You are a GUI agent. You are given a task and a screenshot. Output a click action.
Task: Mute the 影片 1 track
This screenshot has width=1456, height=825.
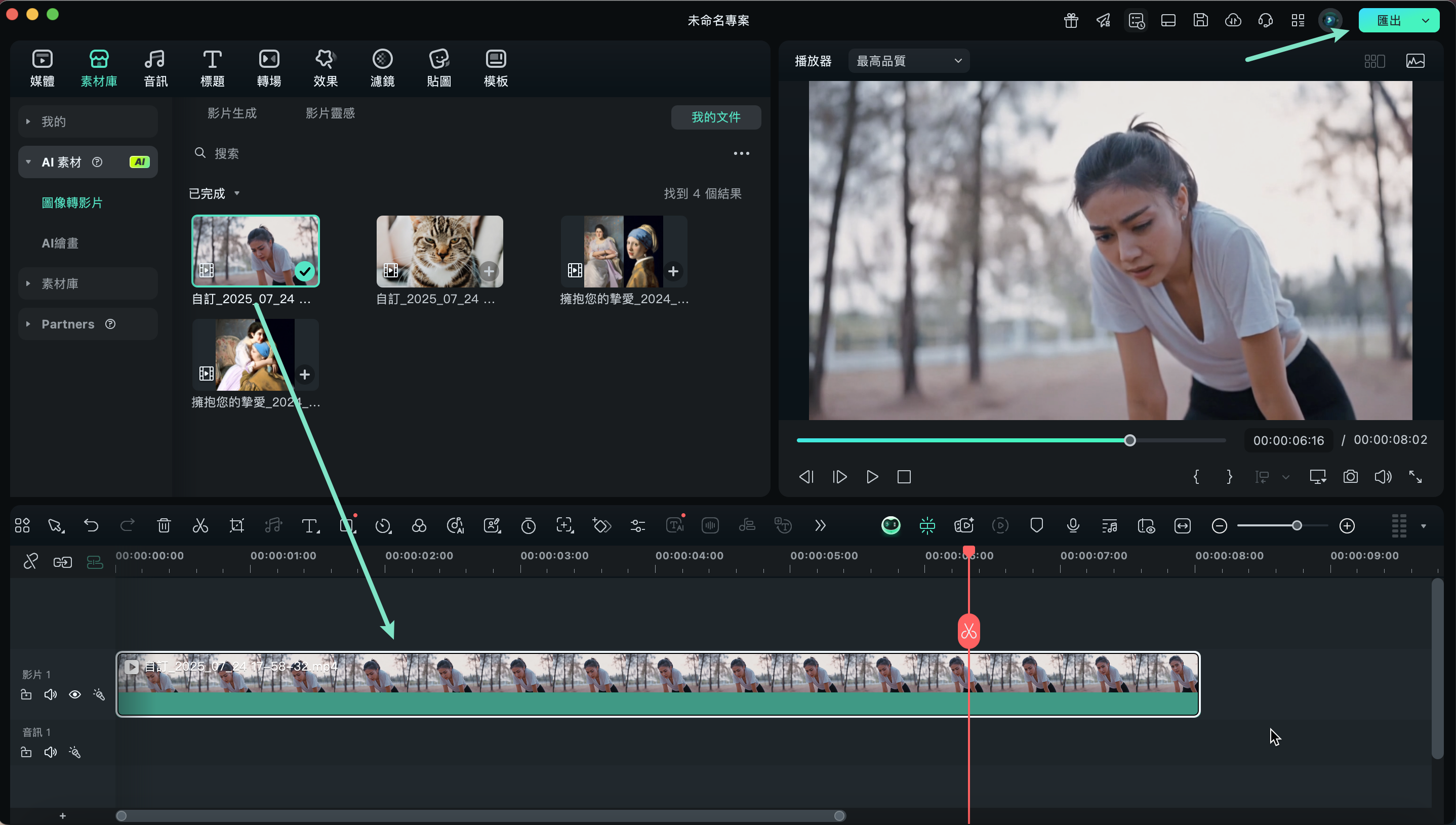pos(51,695)
